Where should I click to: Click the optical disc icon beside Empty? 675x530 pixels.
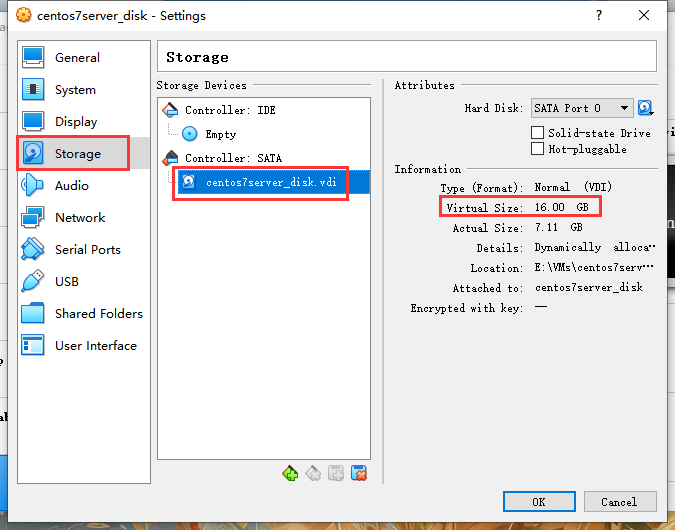pos(189,134)
